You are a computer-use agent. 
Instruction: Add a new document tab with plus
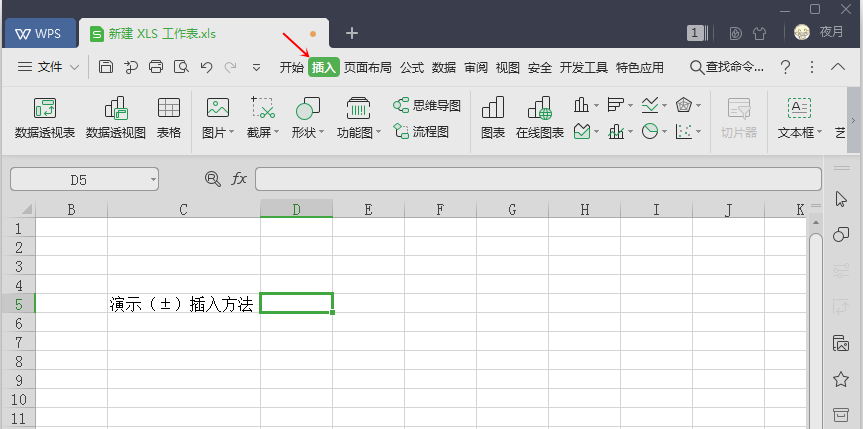[x=352, y=34]
